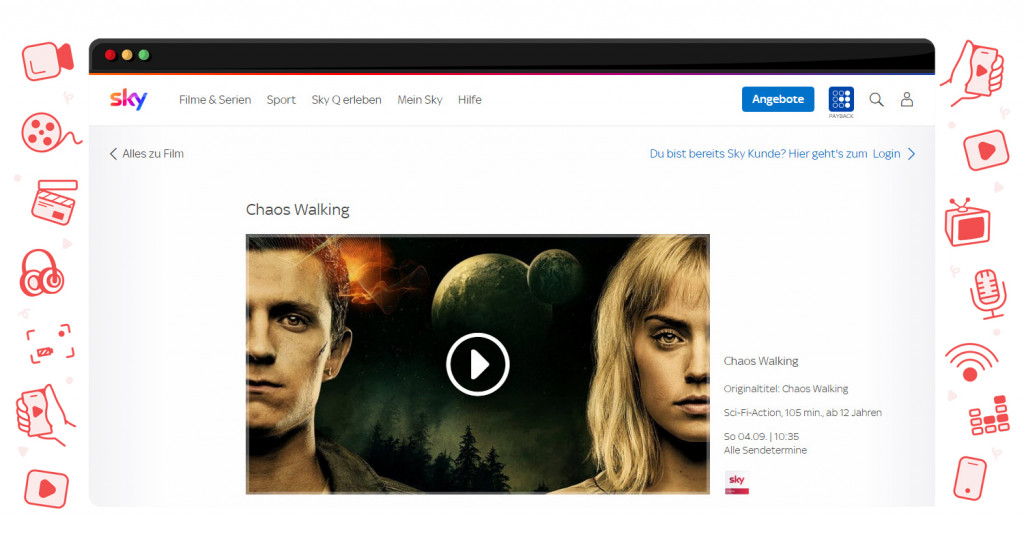1024x545 pixels.
Task: Click the Chaos Walking title beside the poster
Action: click(761, 361)
